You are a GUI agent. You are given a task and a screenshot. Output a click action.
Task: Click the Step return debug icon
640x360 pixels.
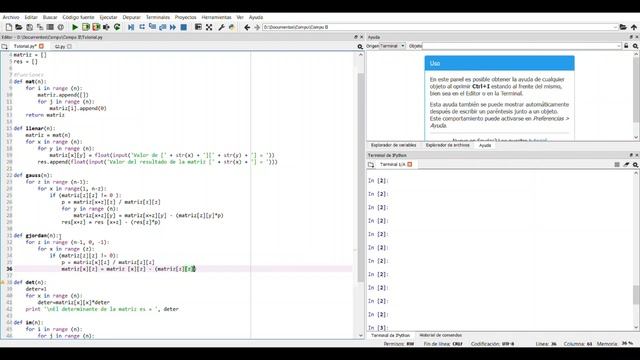[x=162, y=27]
